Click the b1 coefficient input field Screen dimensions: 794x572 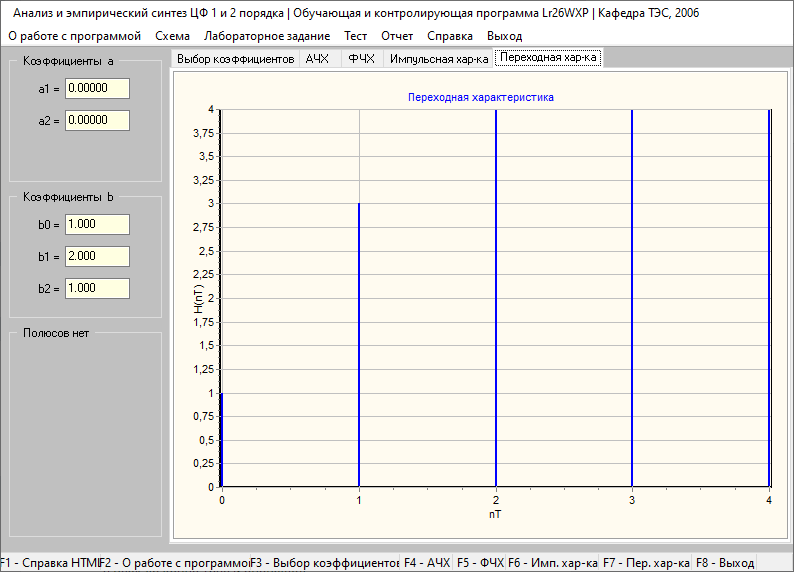(97, 256)
